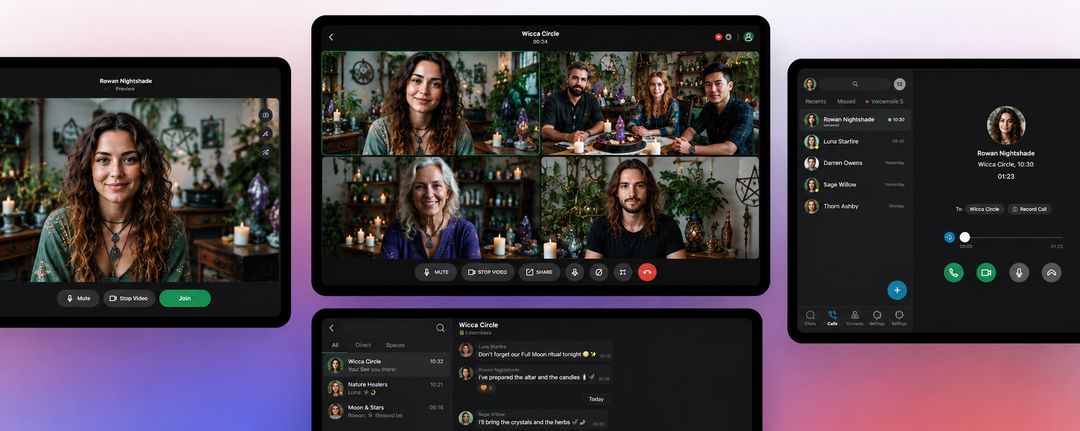Open Contacts in the bottom navigation bar
Image resolution: width=1080 pixels, height=431 pixels.
pyautogui.click(x=854, y=317)
